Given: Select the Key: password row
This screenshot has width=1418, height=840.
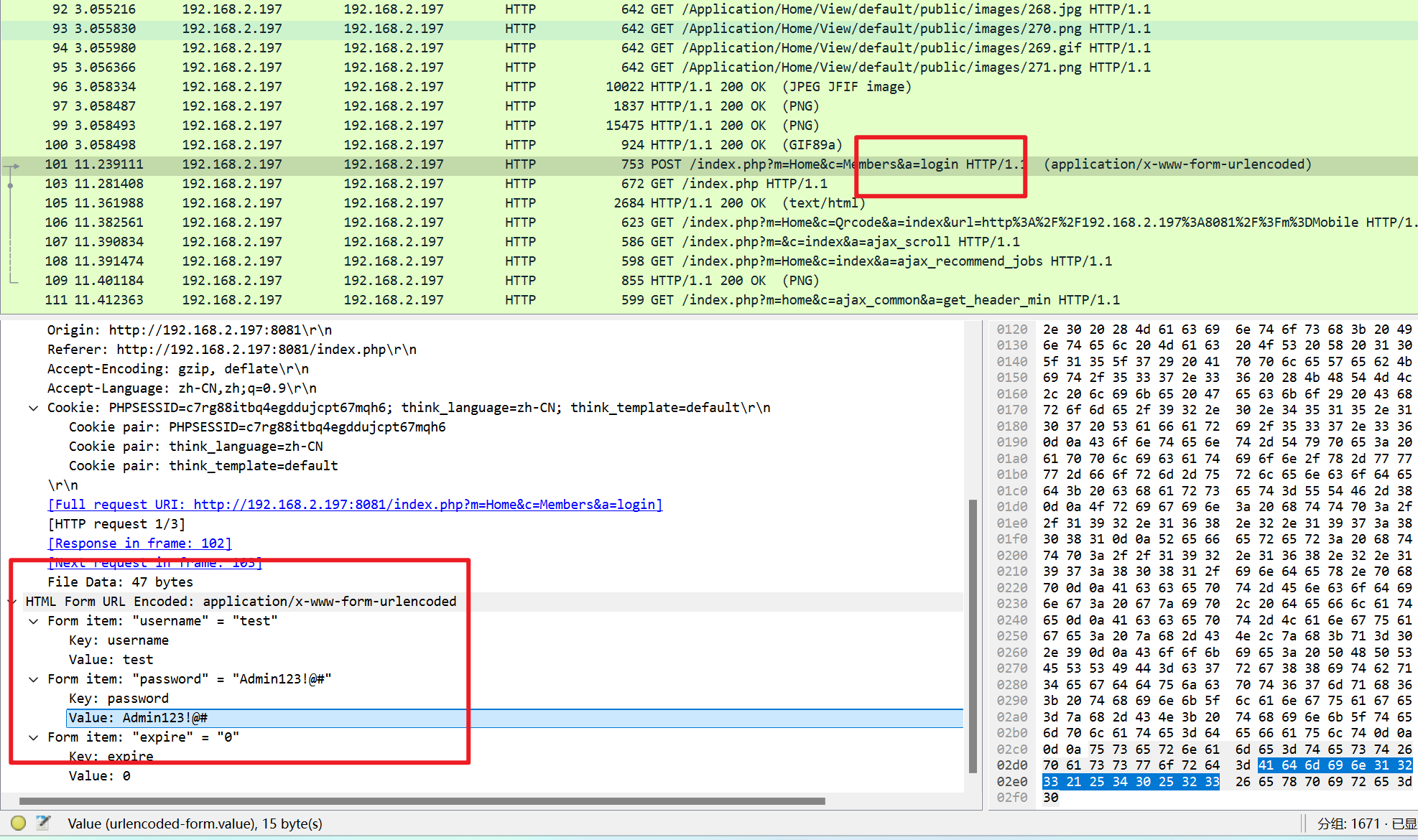Looking at the screenshot, I should click(119, 699).
